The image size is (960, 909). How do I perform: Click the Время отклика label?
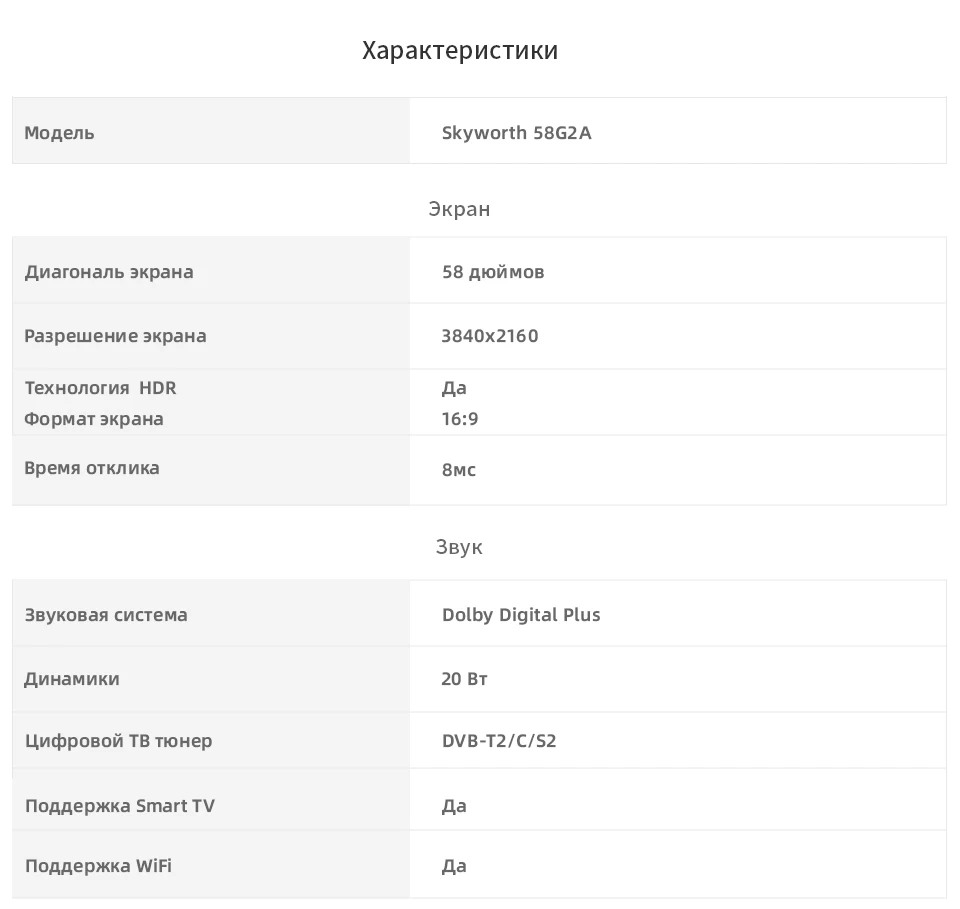[92, 468]
